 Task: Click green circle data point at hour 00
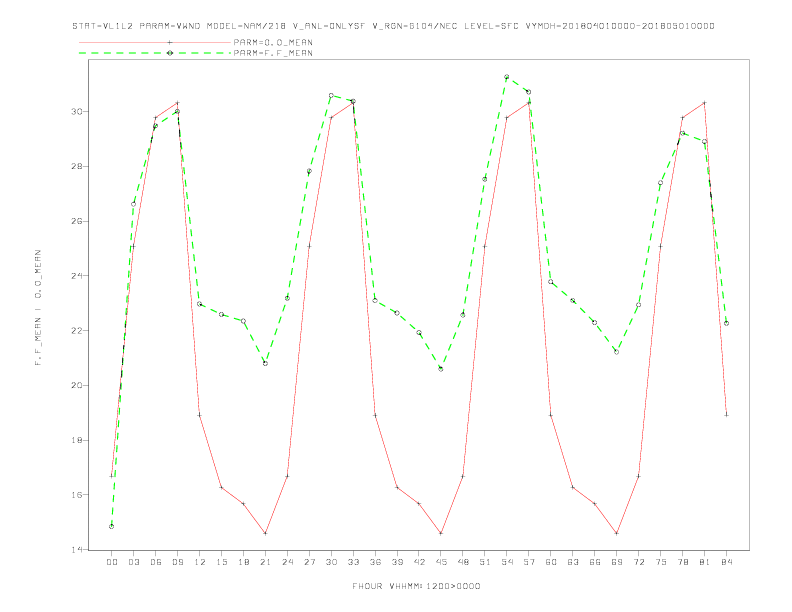(x=112, y=526)
